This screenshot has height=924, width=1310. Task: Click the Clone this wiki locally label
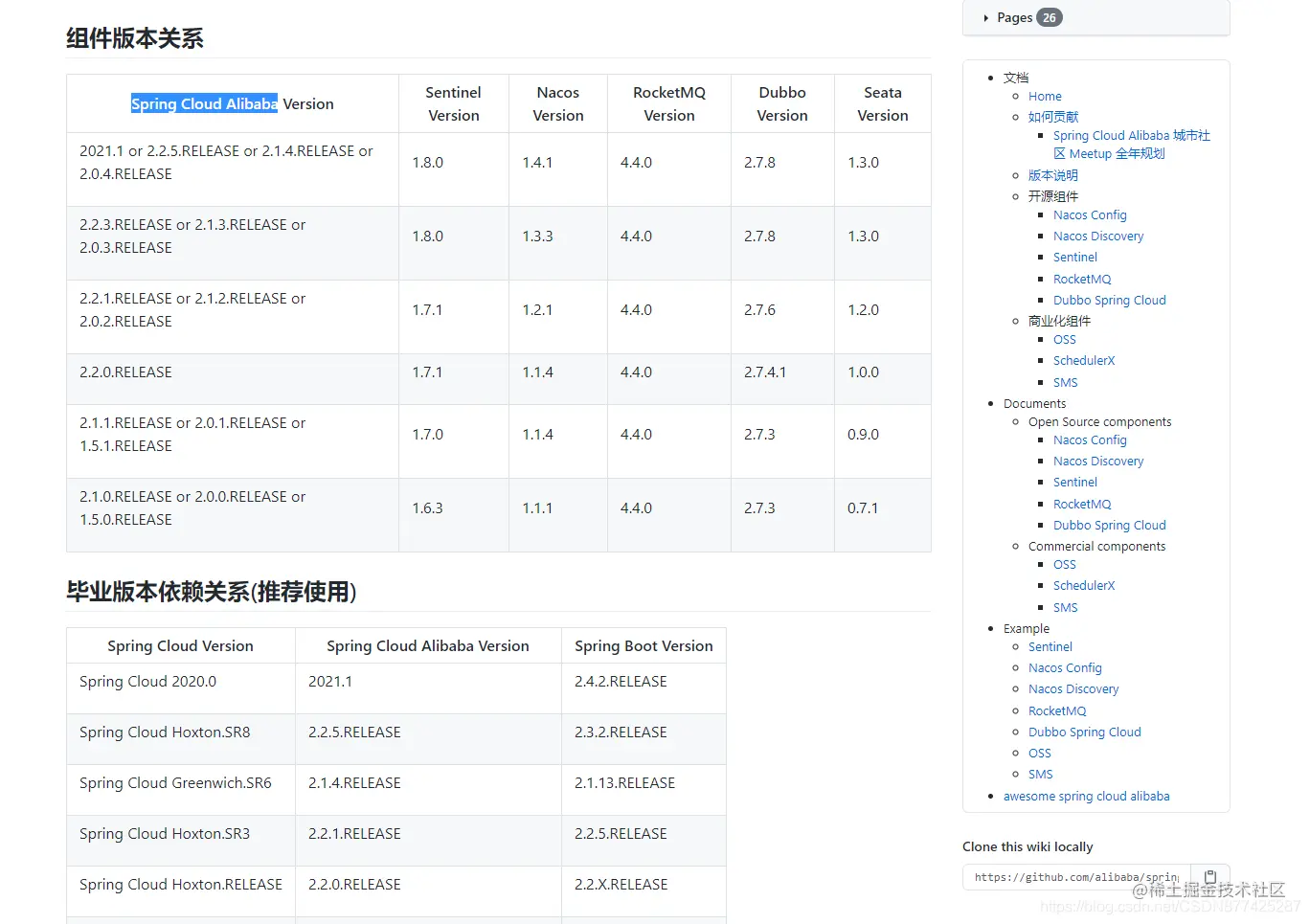[x=1028, y=846]
